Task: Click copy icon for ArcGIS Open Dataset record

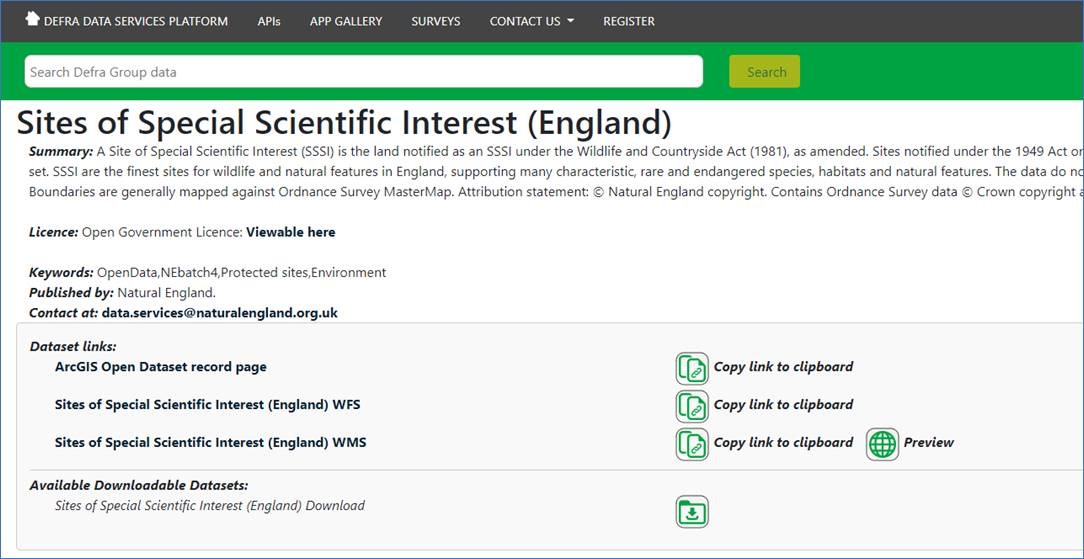Action: [692, 368]
